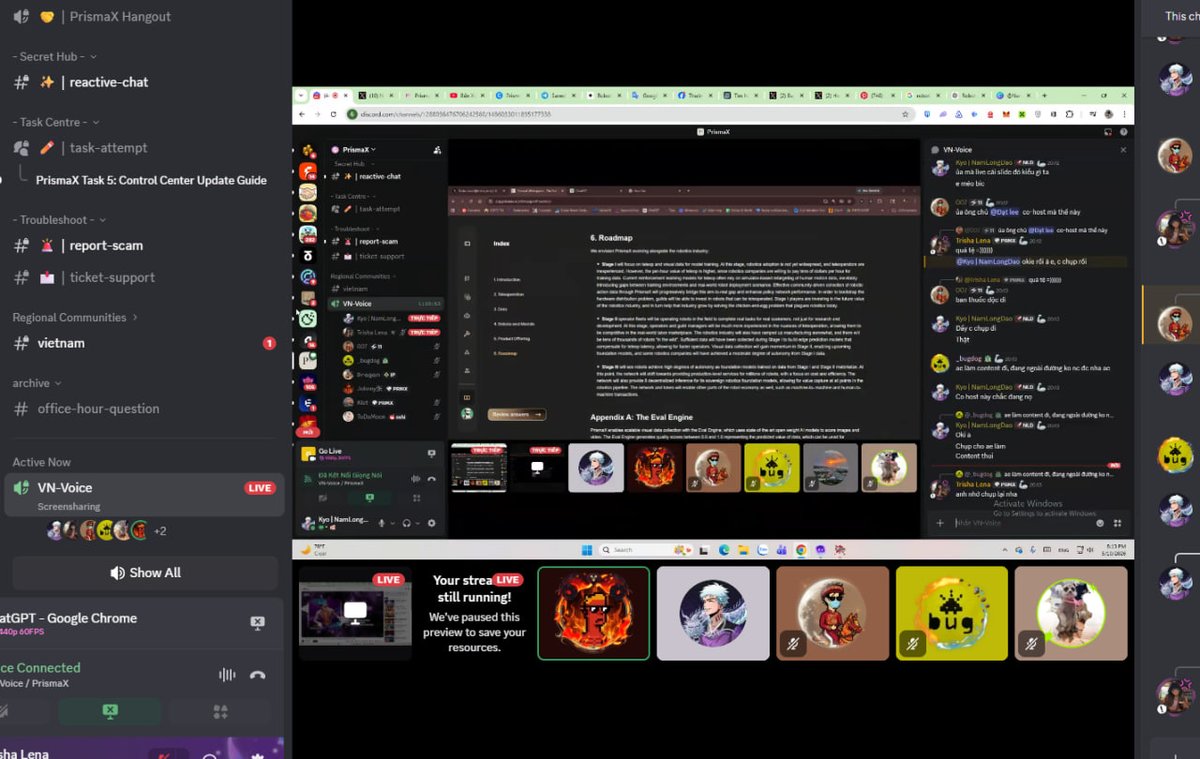Click the 'Index' heading in shared document

[x=501, y=243]
